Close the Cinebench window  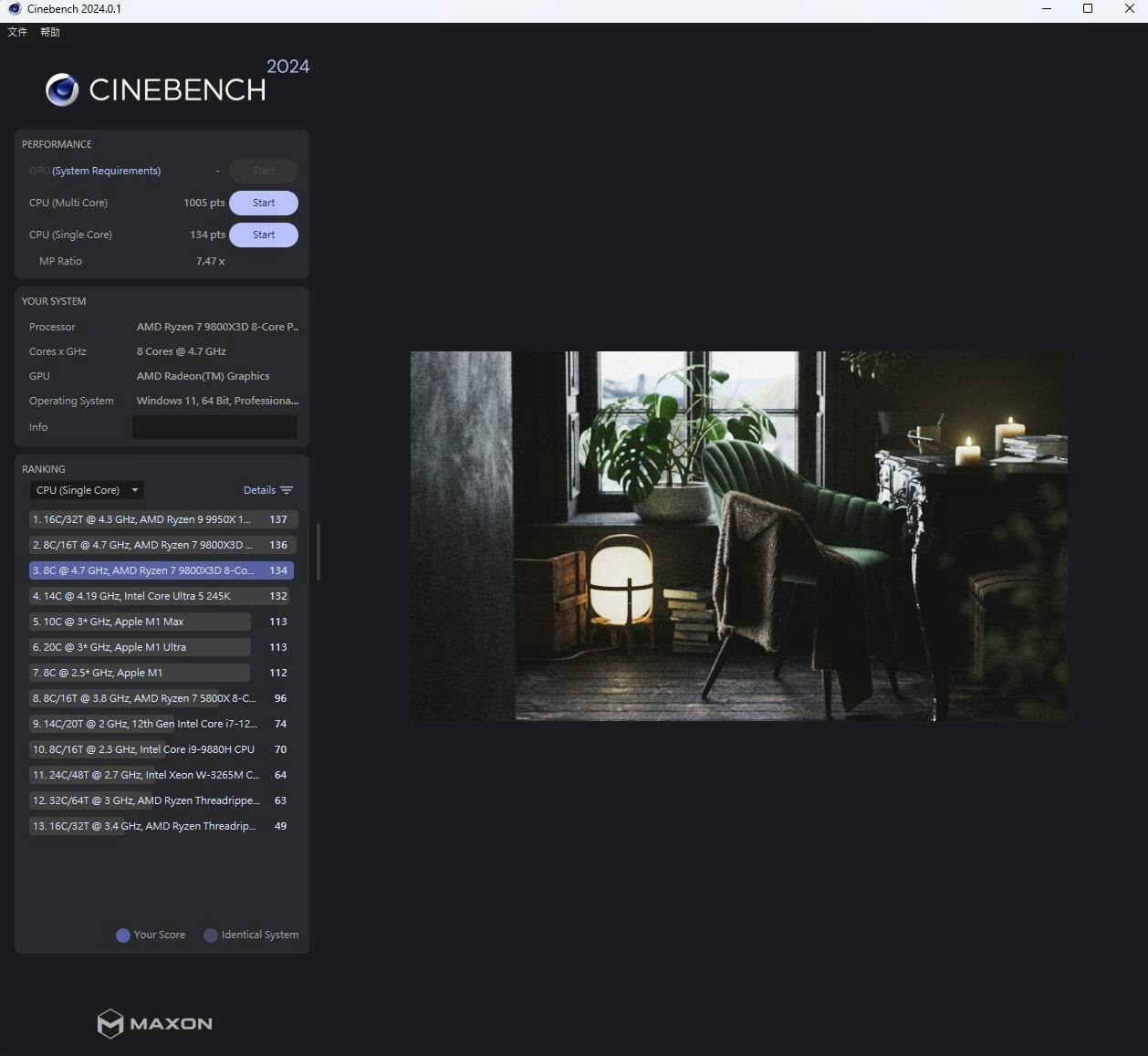pyautogui.click(x=1129, y=9)
